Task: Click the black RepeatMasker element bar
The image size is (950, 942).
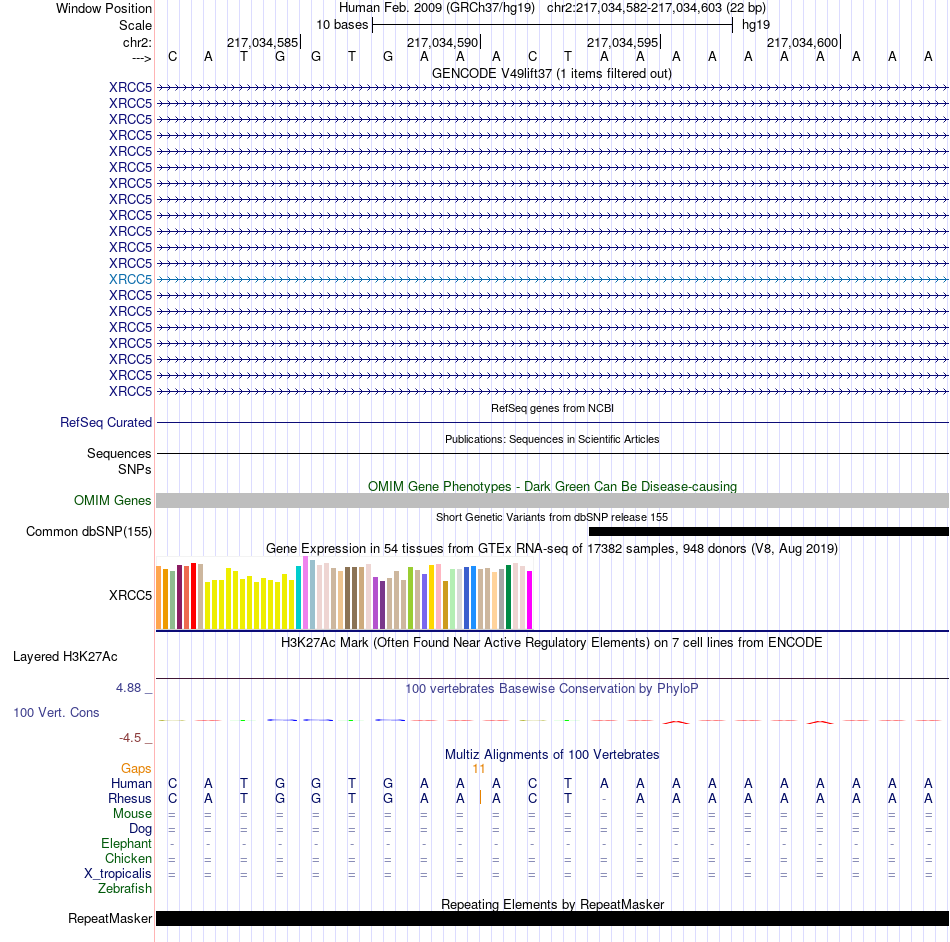Action: (552, 918)
